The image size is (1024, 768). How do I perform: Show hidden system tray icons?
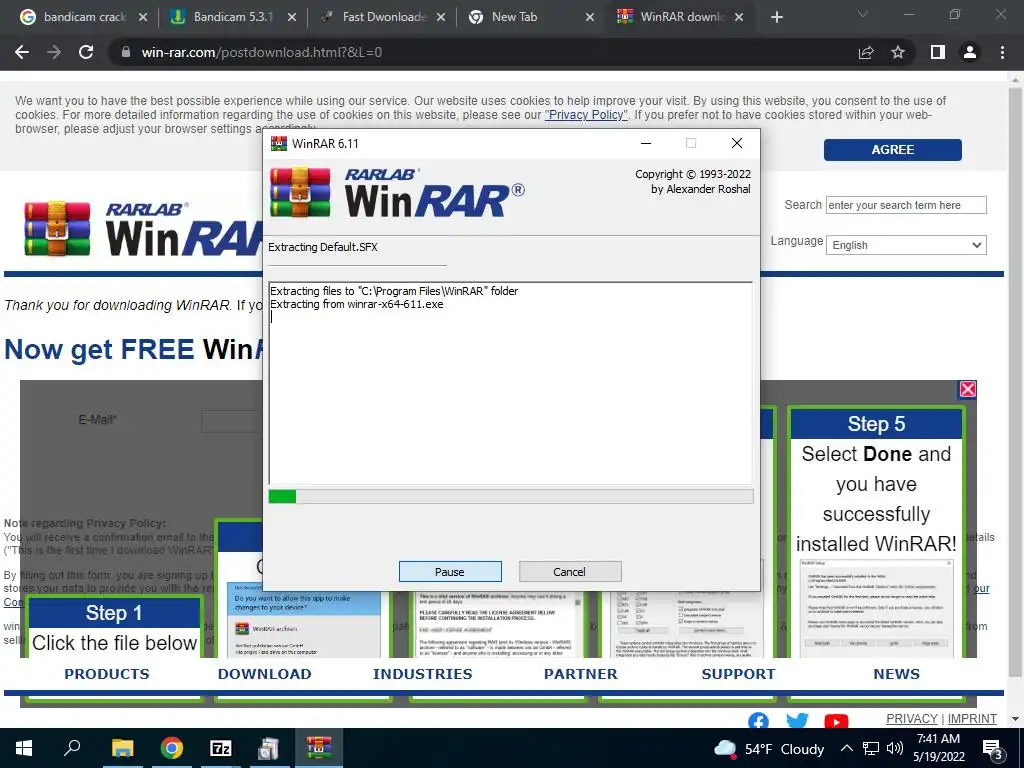pyautogui.click(x=846, y=748)
